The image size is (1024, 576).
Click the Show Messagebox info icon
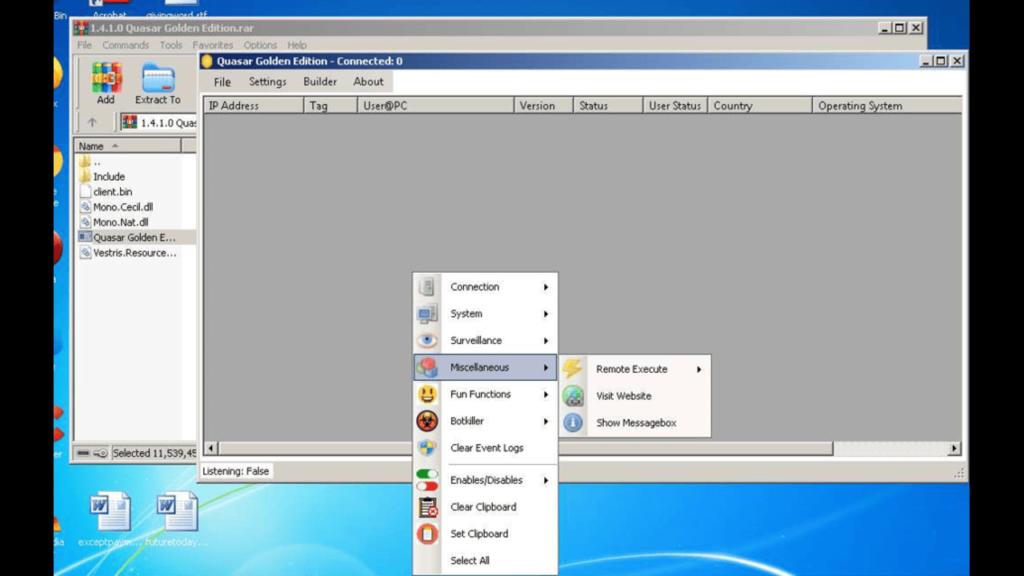[x=573, y=423]
